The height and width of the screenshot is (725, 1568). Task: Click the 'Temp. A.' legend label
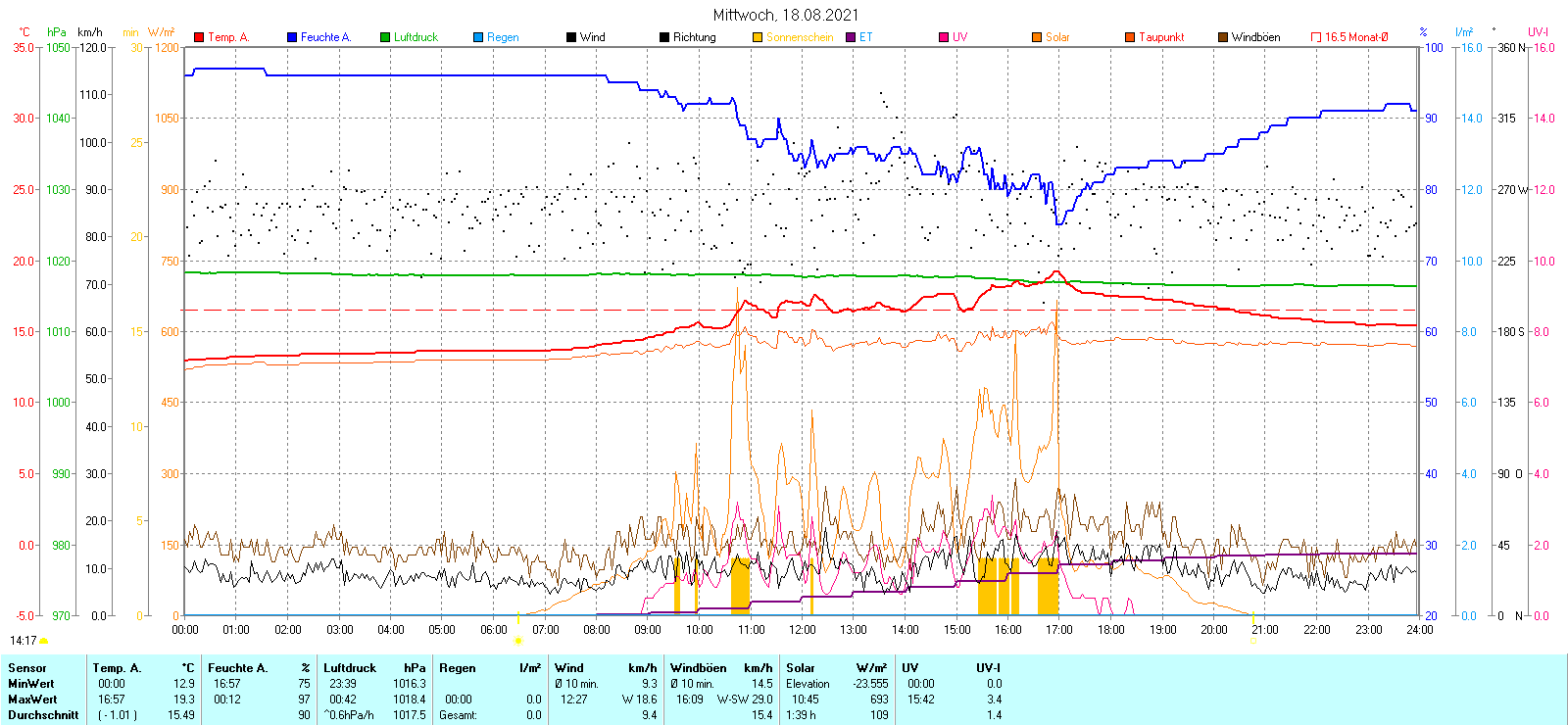228,37
